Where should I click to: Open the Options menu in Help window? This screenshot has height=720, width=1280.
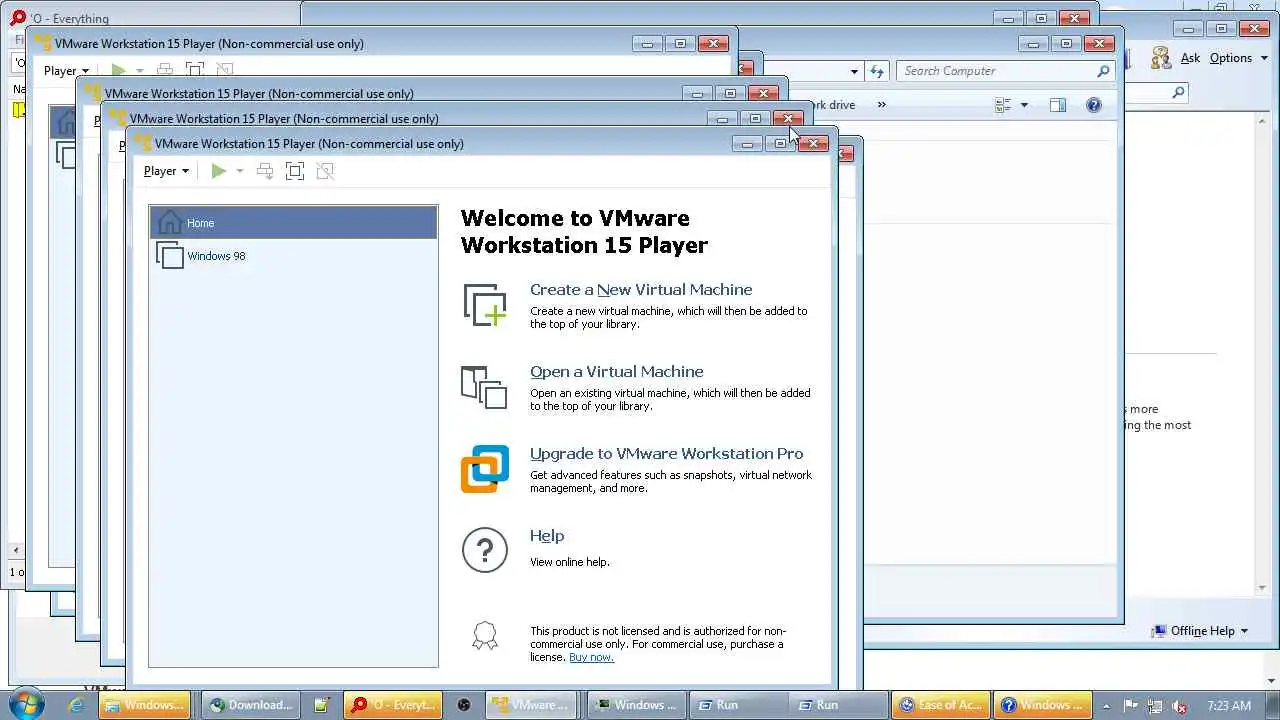[1238, 58]
